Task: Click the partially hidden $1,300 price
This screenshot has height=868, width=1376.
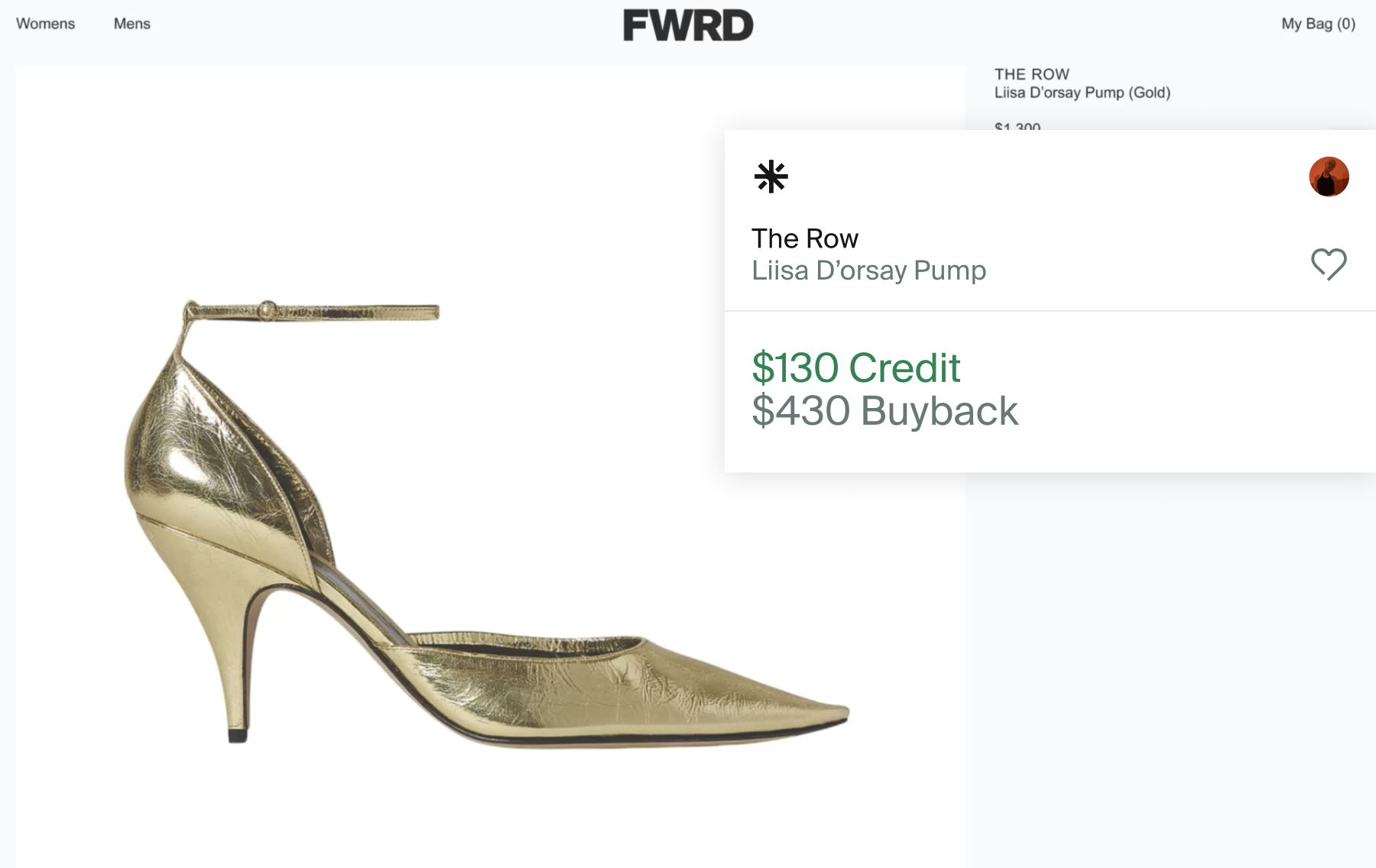Action: pyautogui.click(x=1017, y=126)
